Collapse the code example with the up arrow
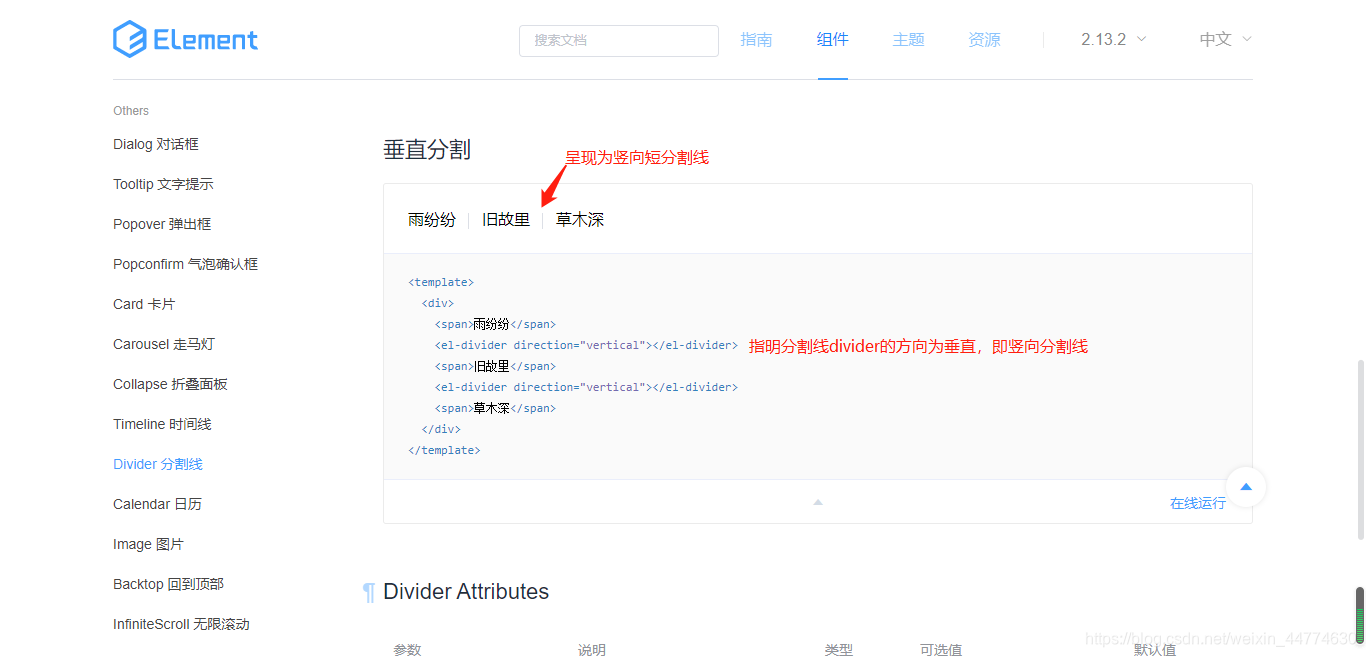Image resolution: width=1366 pixels, height=657 pixels. [817, 503]
